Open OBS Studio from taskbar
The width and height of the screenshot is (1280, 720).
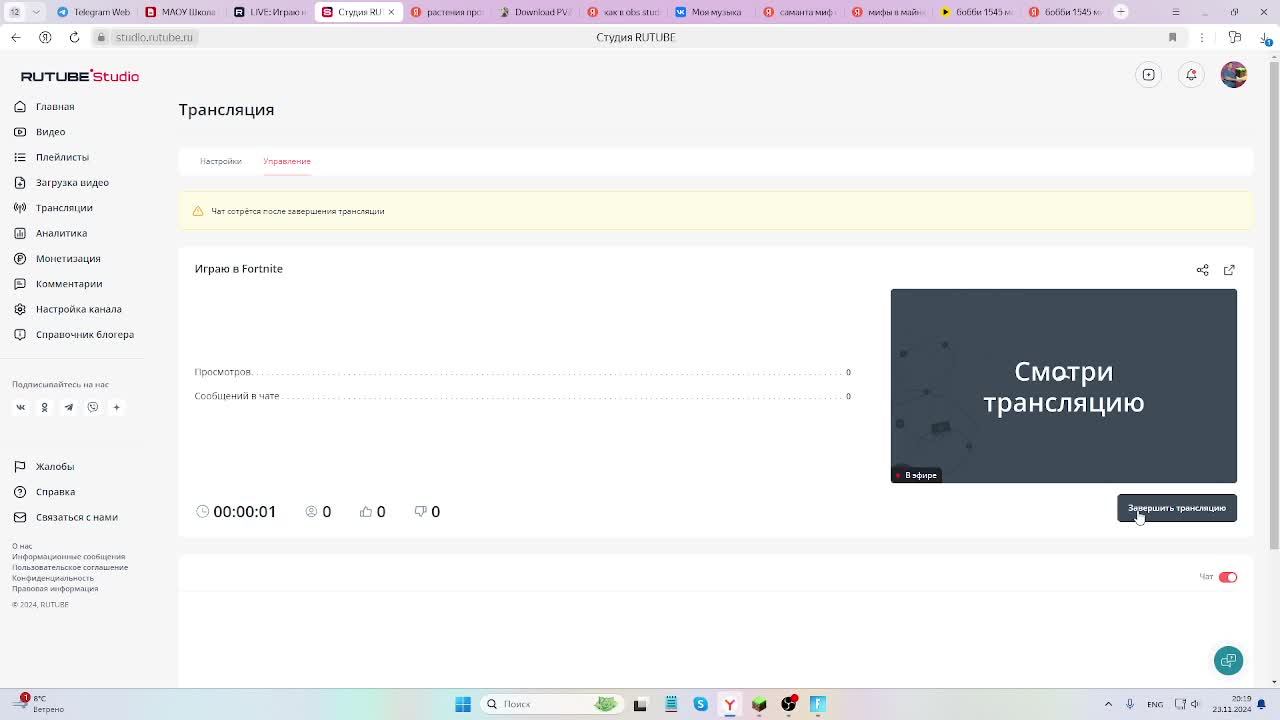[x=789, y=704]
